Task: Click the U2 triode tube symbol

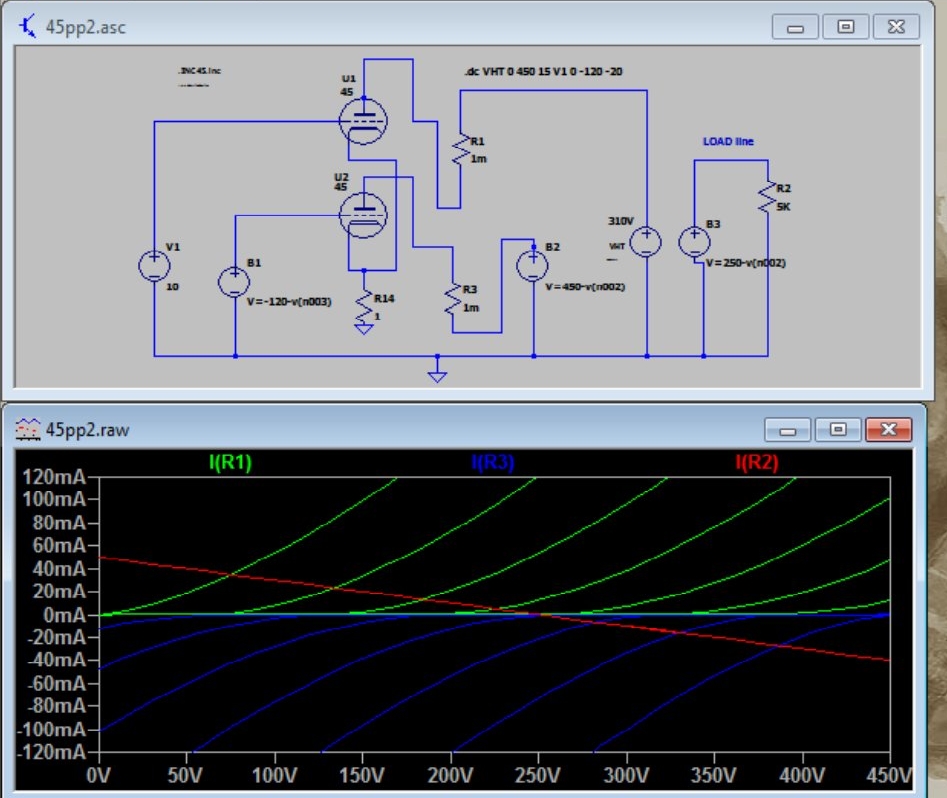Action: pyautogui.click(x=363, y=215)
